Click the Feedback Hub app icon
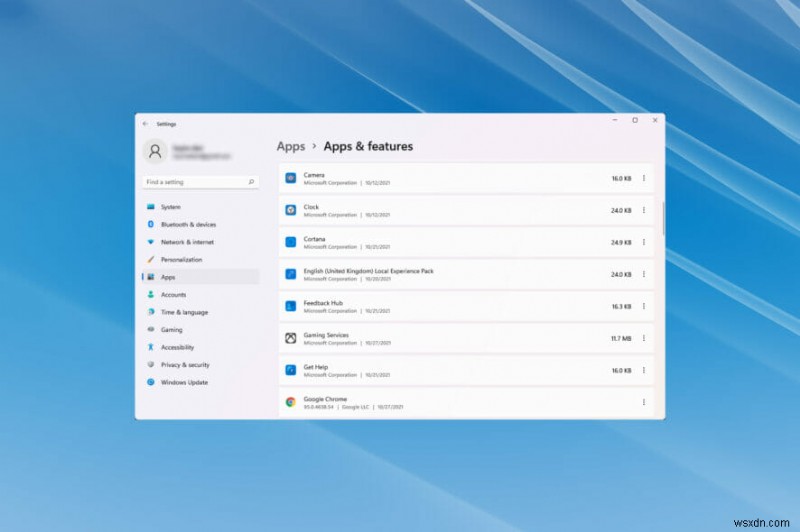The height and width of the screenshot is (532, 800). pyautogui.click(x=290, y=306)
